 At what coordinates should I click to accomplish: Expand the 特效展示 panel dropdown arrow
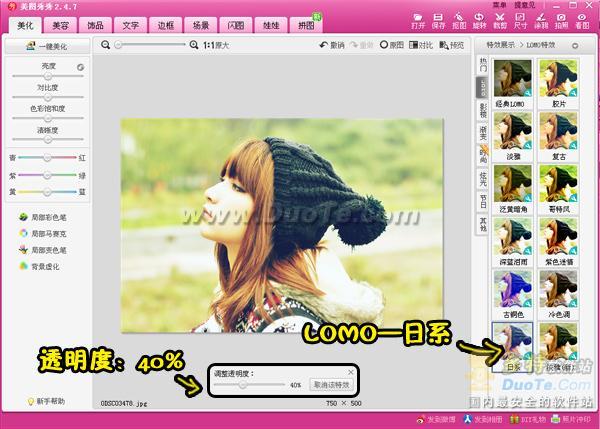coord(575,46)
